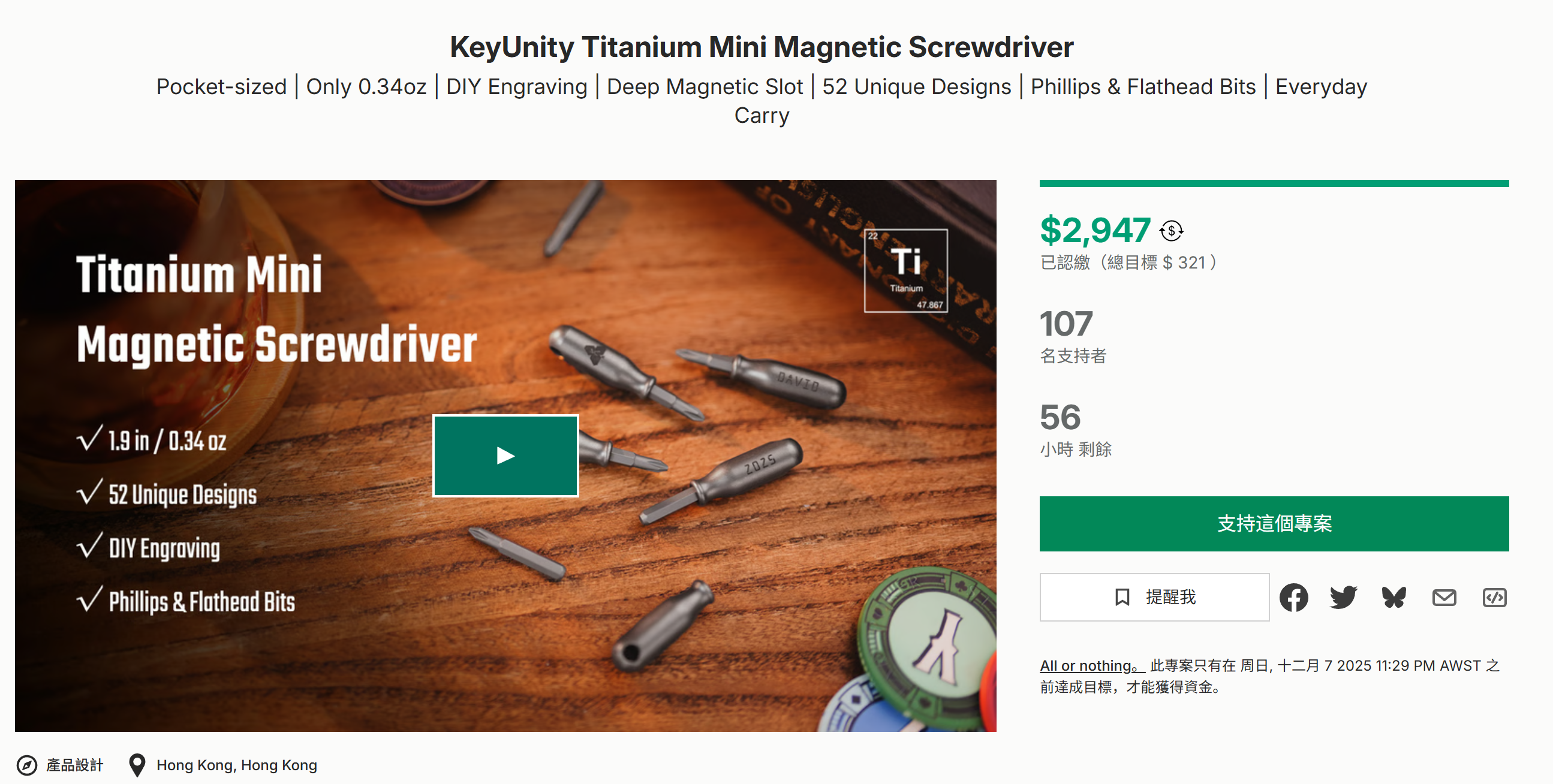Share the project on Twitter

pos(1343,597)
